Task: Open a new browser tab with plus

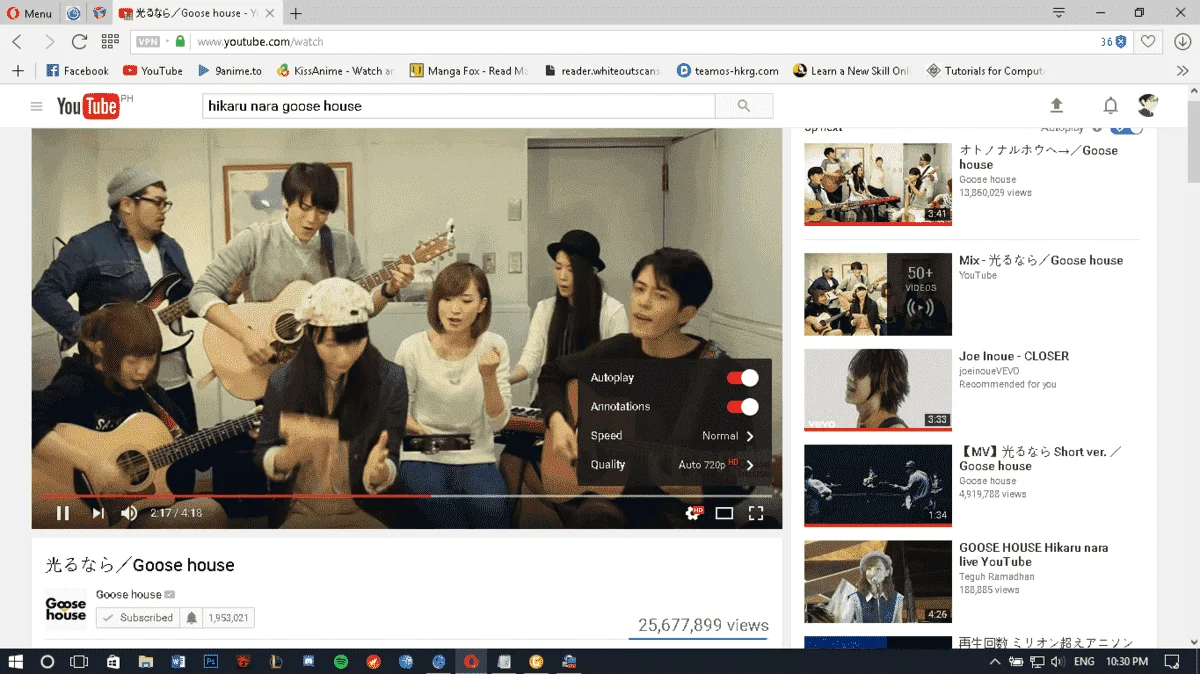Action: click(x=296, y=13)
